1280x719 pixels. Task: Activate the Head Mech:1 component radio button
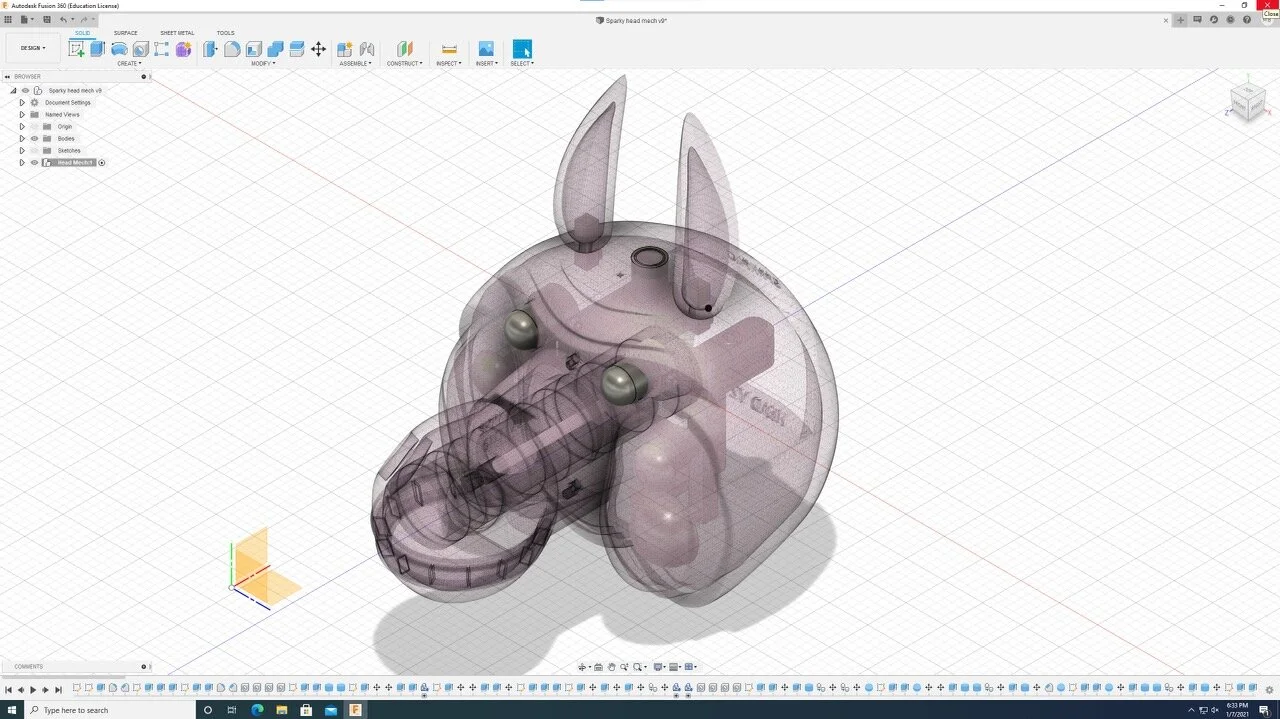(x=102, y=163)
